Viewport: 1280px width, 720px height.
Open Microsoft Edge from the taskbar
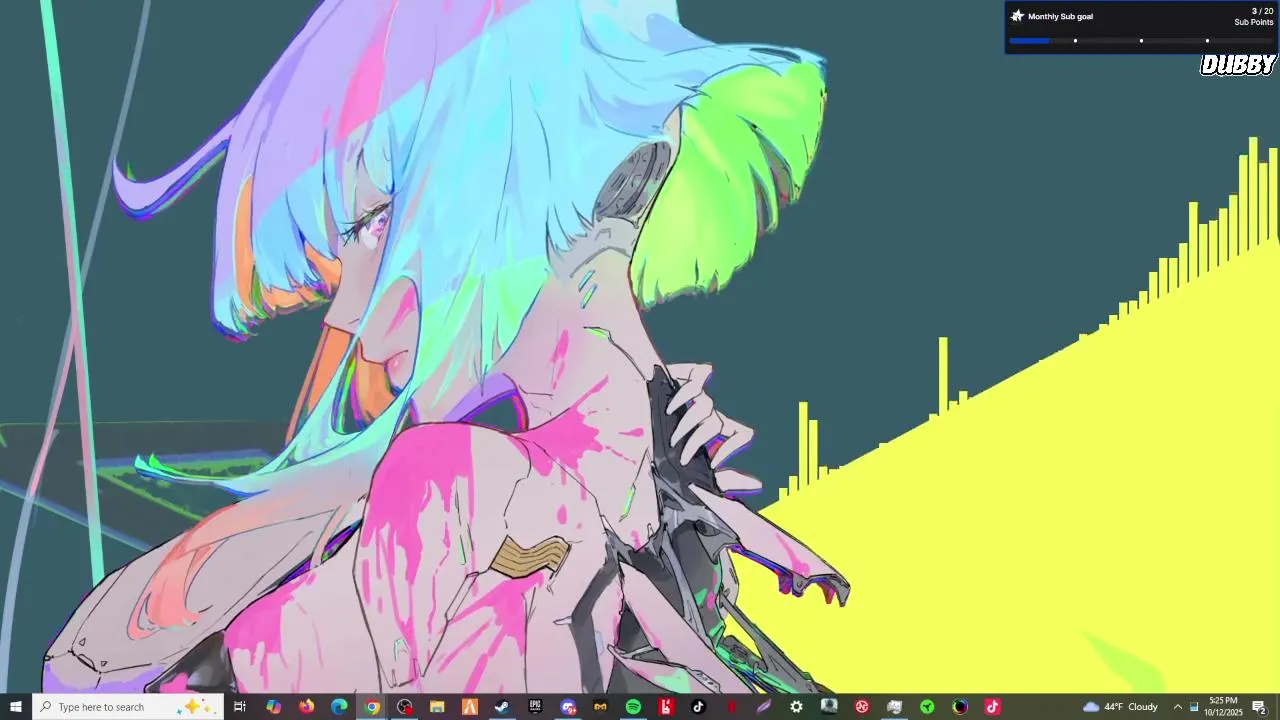pyautogui.click(x=339, y=707)
